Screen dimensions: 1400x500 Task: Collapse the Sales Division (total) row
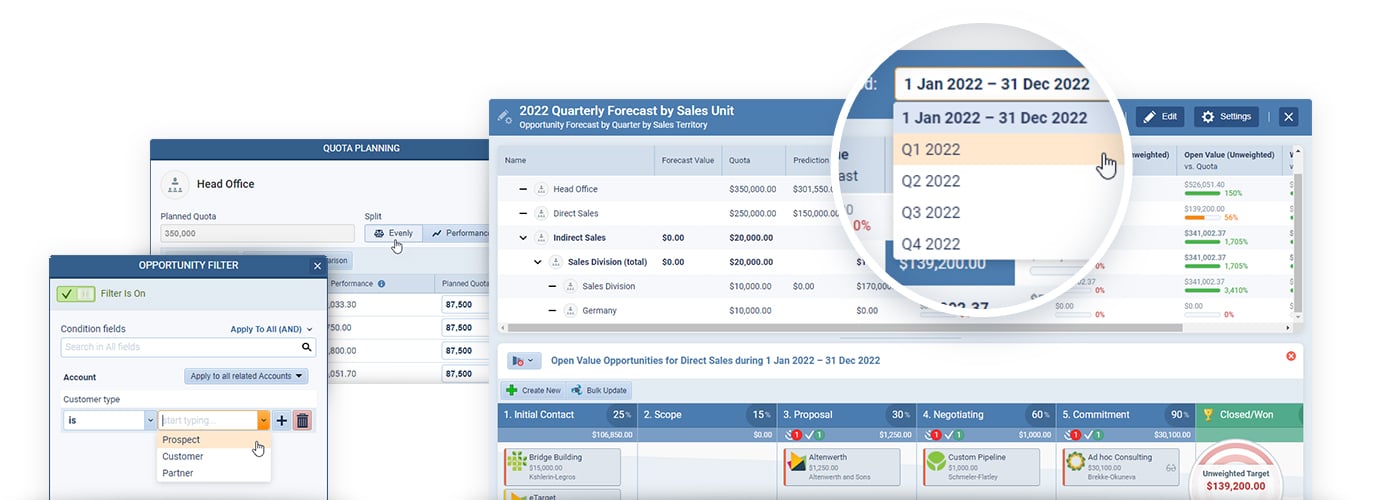[538, 262]
